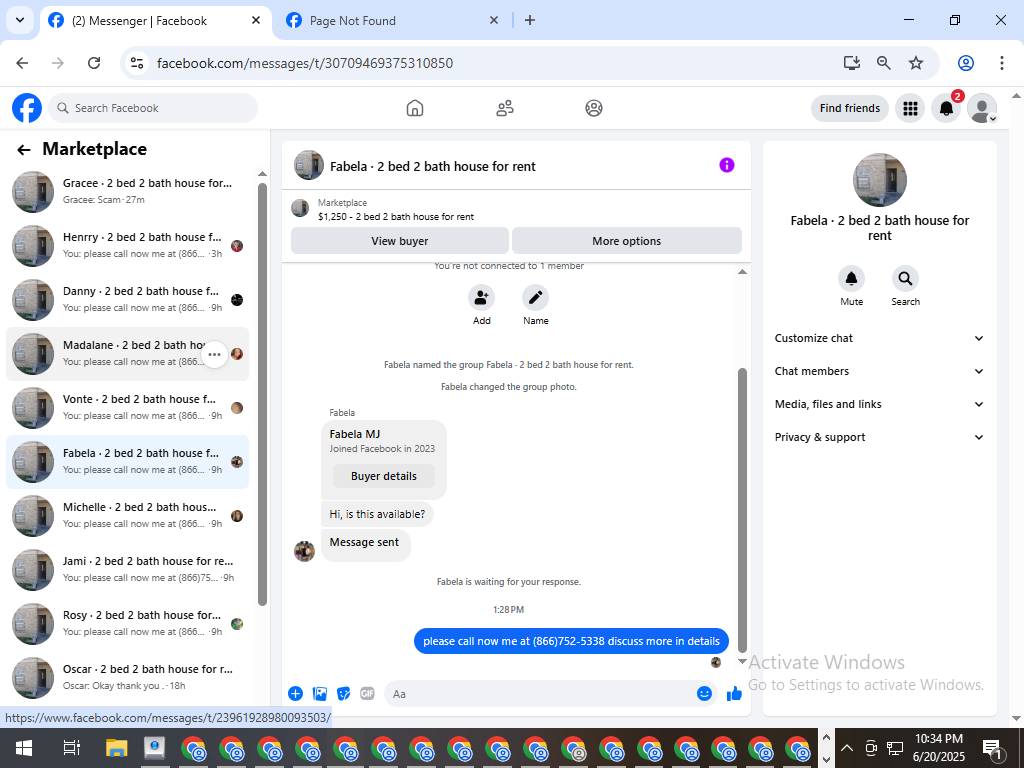Go back with the Marketplace arrow
The height and width of the screenshot is (768, 1024).
pos(24,150)
